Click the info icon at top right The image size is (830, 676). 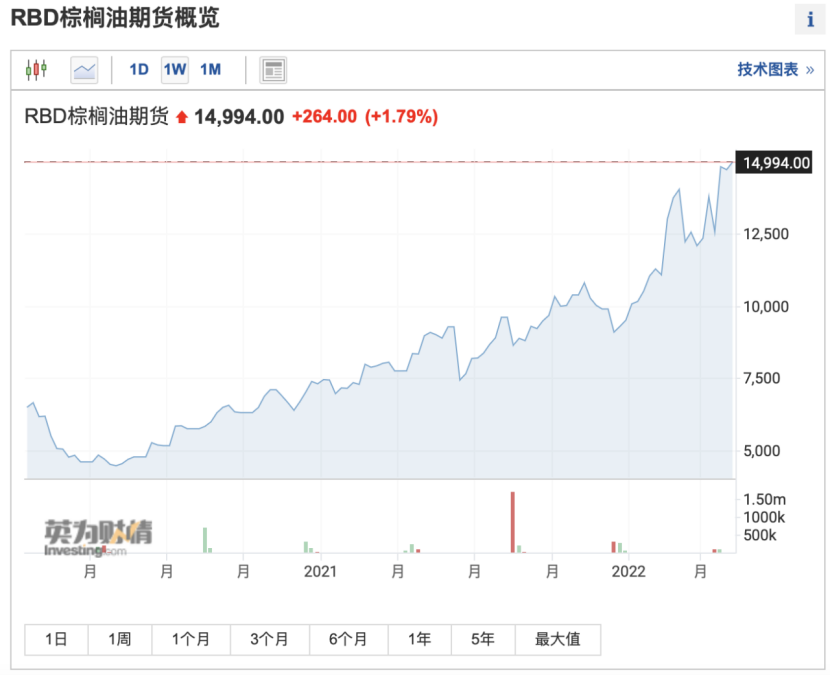(x=809, y=20)
